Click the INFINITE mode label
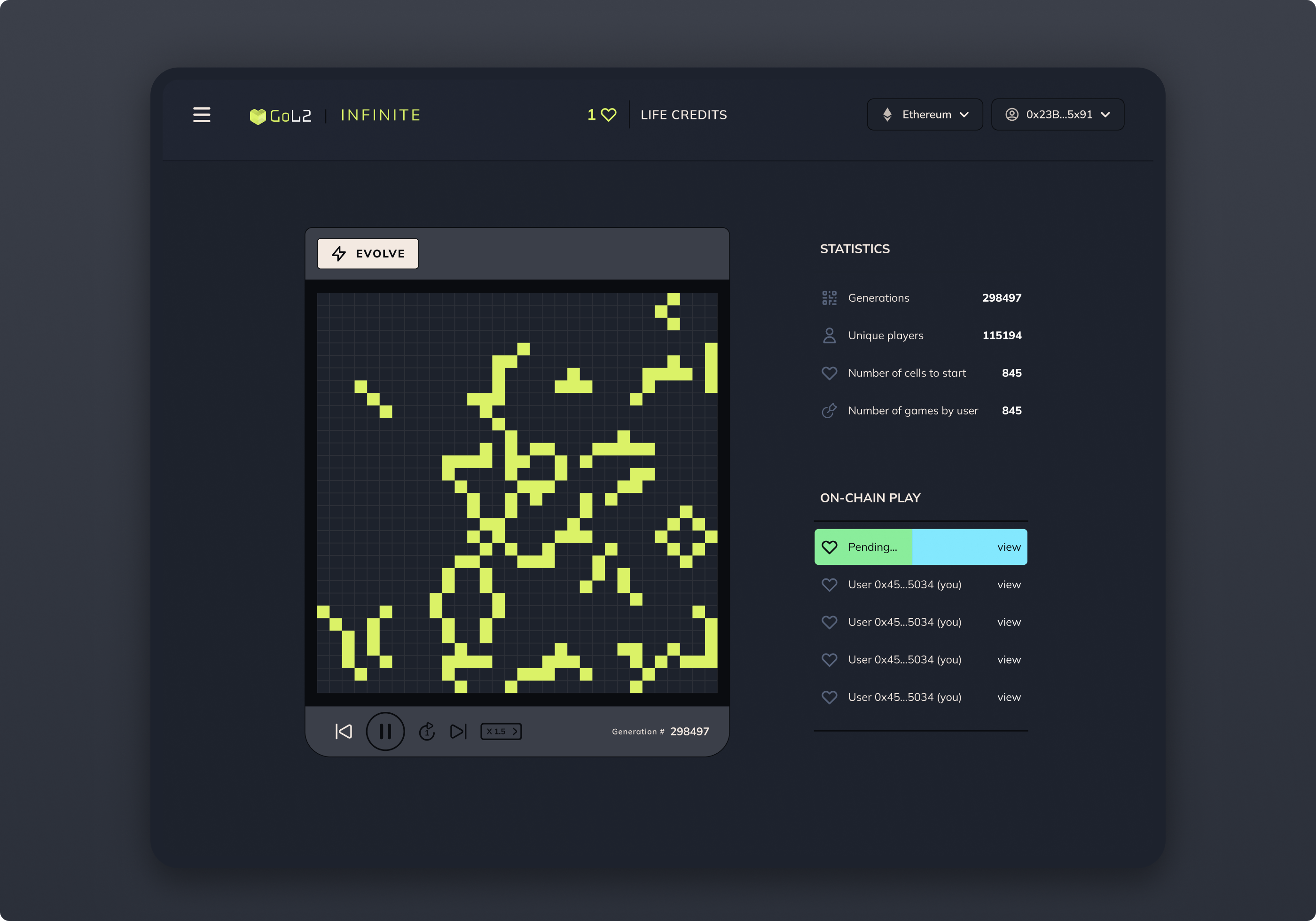The image size is (1316, 921). [380, 115]
